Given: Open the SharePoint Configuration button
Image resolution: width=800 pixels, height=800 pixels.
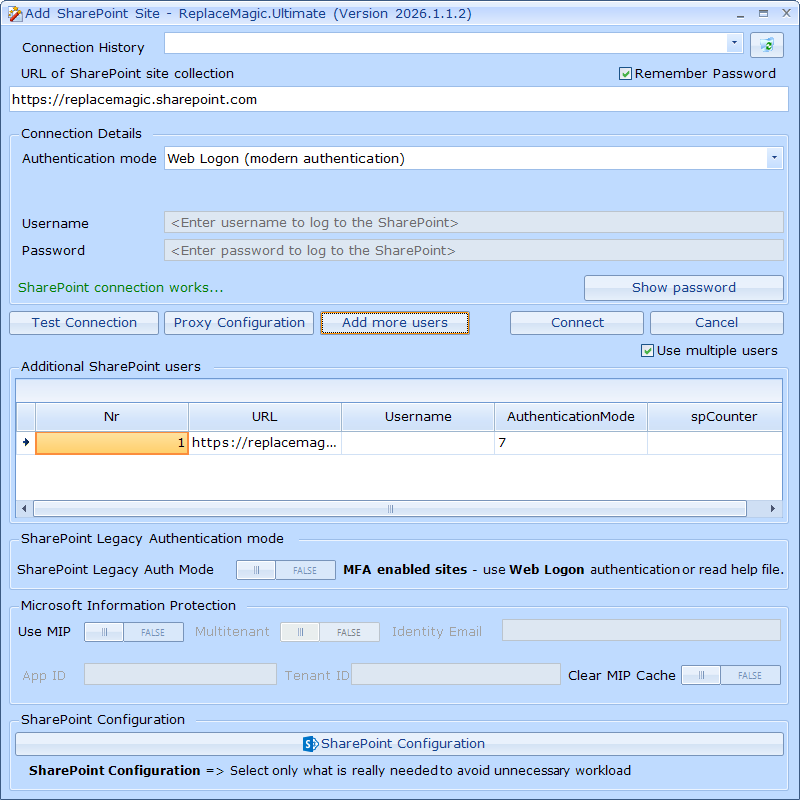Looking at the screenshot, I should coord(399,744).
